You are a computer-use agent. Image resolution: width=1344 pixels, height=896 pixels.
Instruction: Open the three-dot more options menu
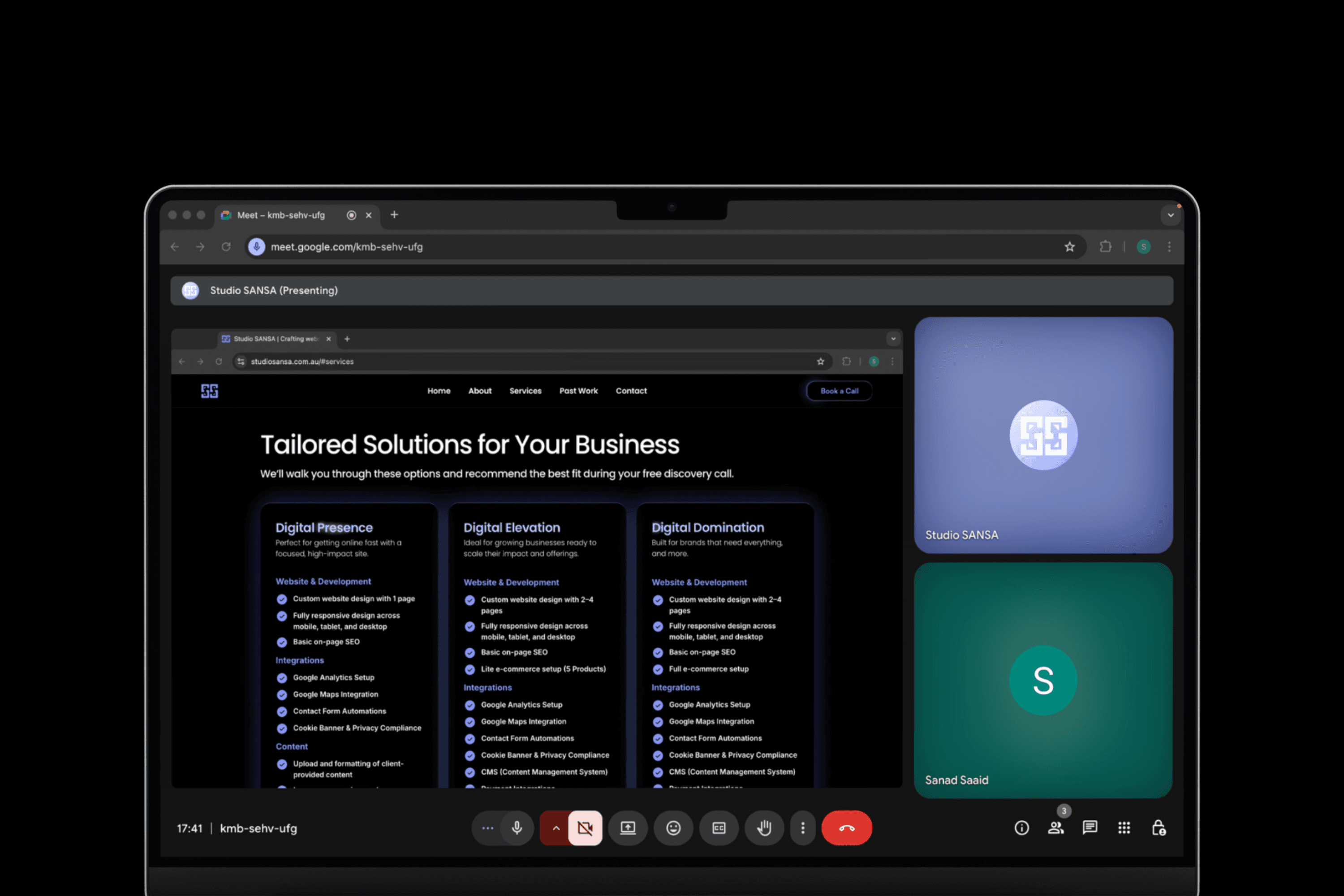click(x=802, y=828)
